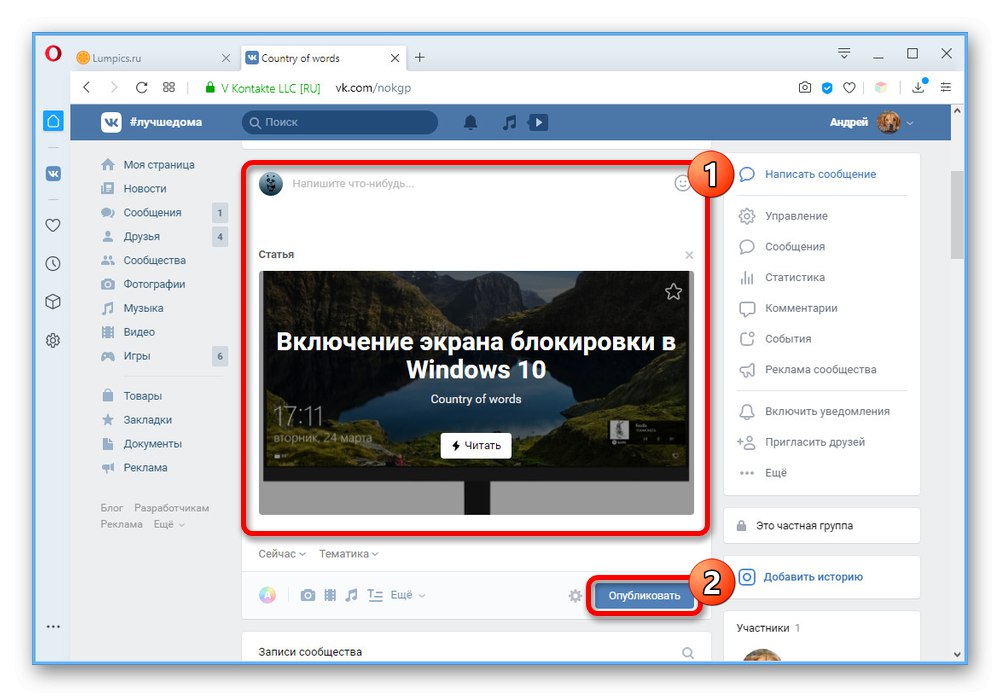Open Сообщества in the left menu
Image resolution: width=1000 pixels, height=697 pixels.
coord(154,260)
